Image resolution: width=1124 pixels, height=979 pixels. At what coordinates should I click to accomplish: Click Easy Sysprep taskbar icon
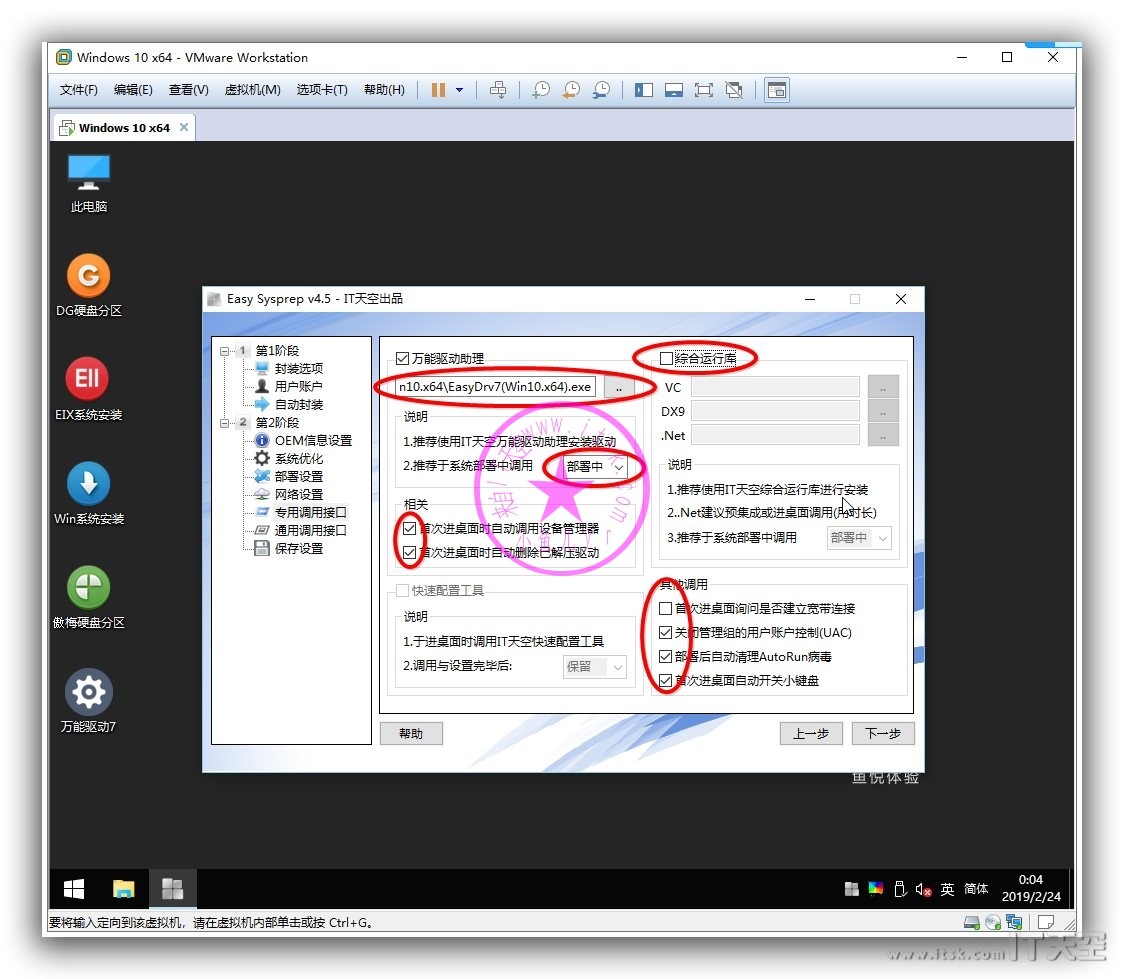(172, 889)
